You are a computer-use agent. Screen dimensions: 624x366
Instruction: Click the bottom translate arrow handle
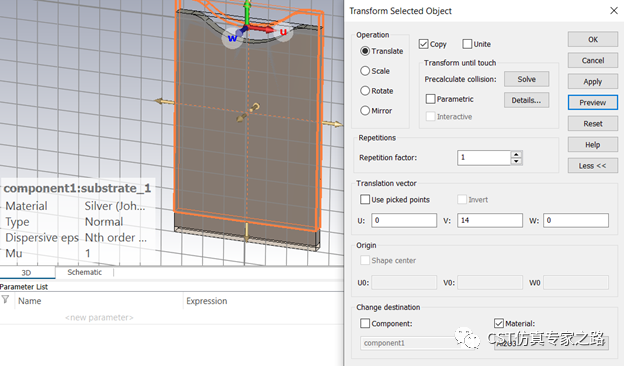(x=247, y=232)
